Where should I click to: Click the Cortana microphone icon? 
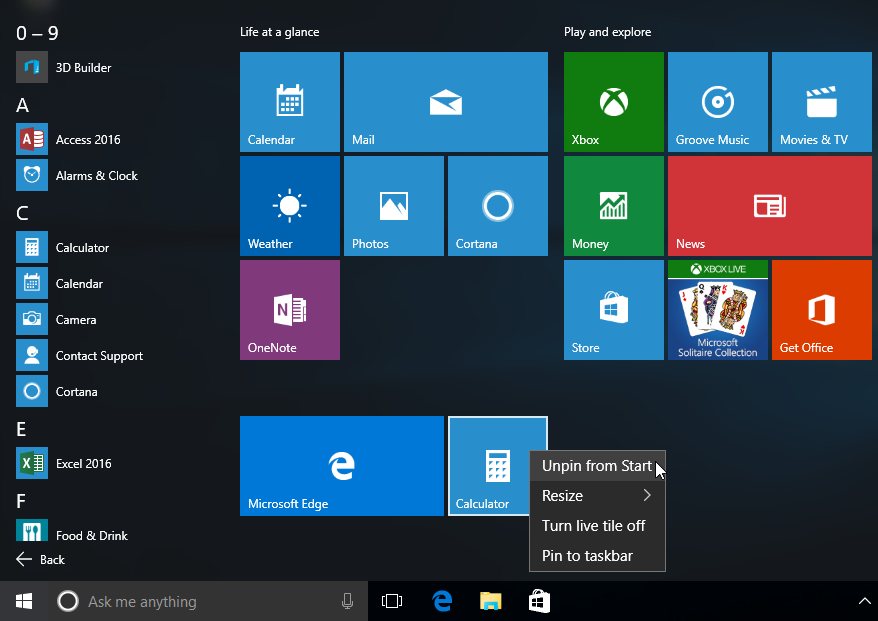pos(347,601)
